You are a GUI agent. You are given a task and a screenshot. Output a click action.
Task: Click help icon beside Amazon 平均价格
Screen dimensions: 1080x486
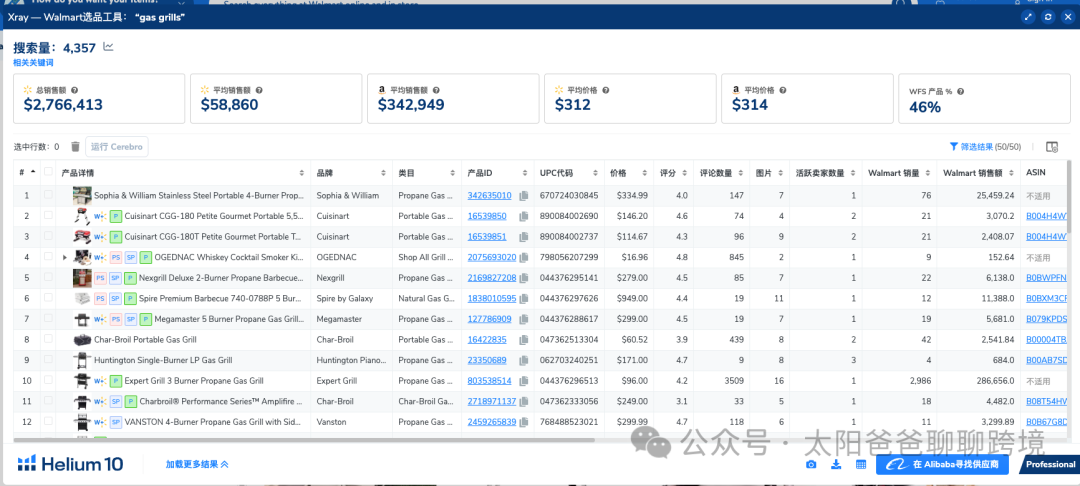(783, 90)
